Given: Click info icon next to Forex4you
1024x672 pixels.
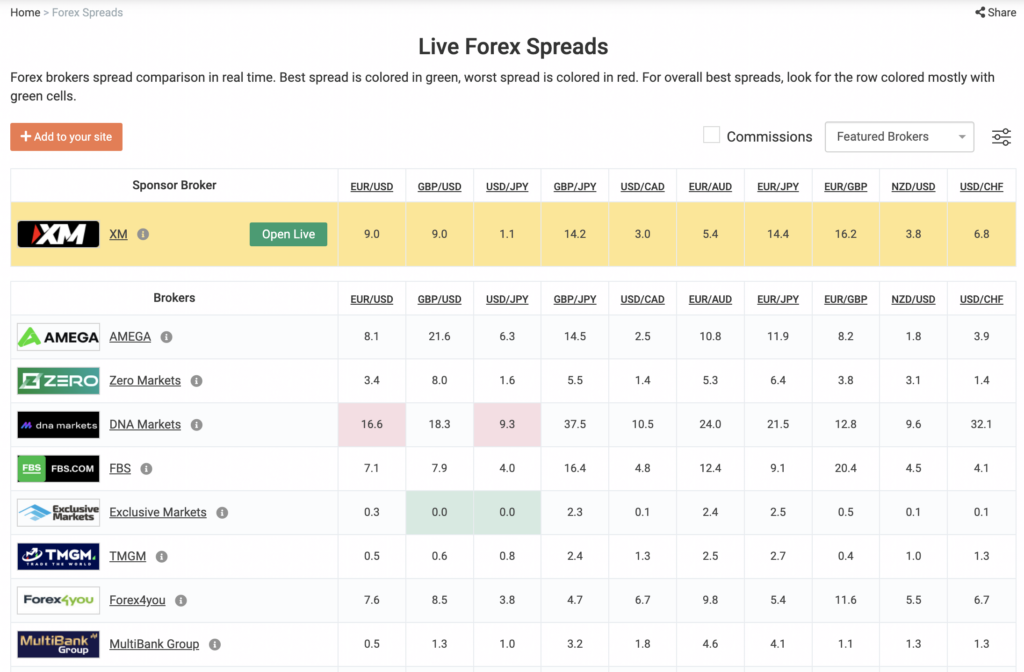Looking at the screenshot, I should (181, 600).
